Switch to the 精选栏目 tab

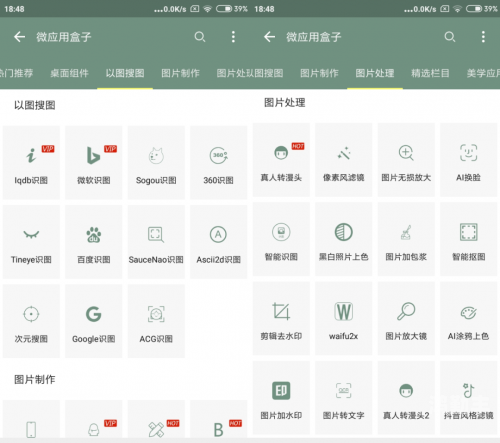[x=430, y=73]
